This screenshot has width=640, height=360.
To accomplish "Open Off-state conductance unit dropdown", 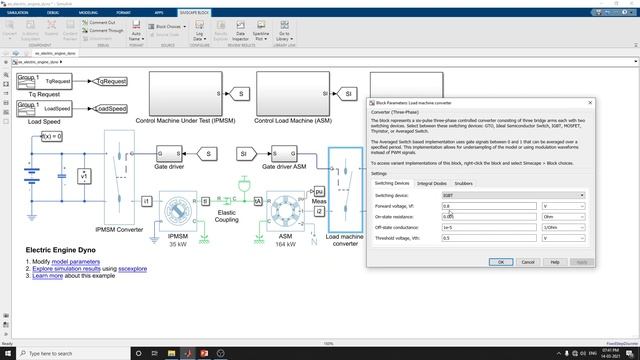I will tap(563, 227).
